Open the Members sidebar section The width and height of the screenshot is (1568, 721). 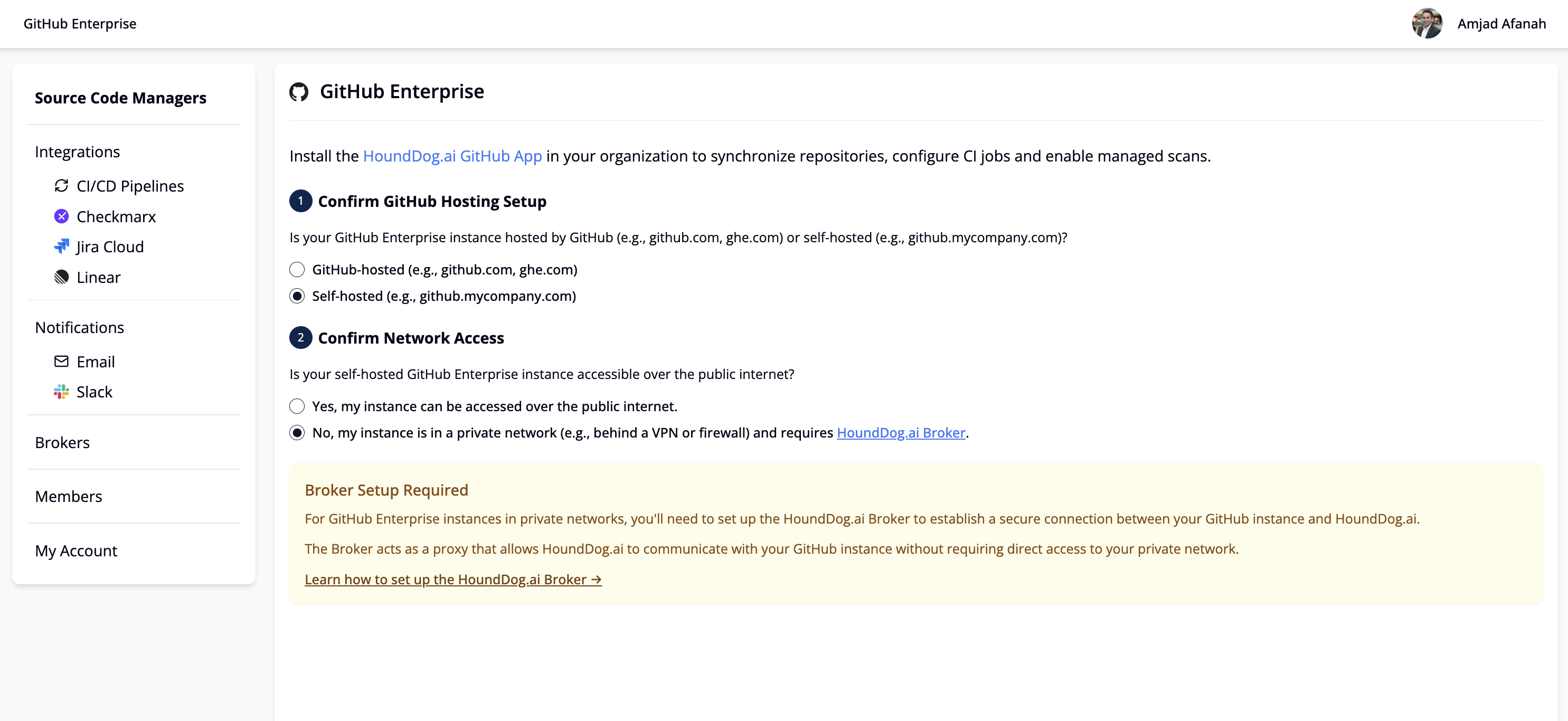(x=68, y=497)
